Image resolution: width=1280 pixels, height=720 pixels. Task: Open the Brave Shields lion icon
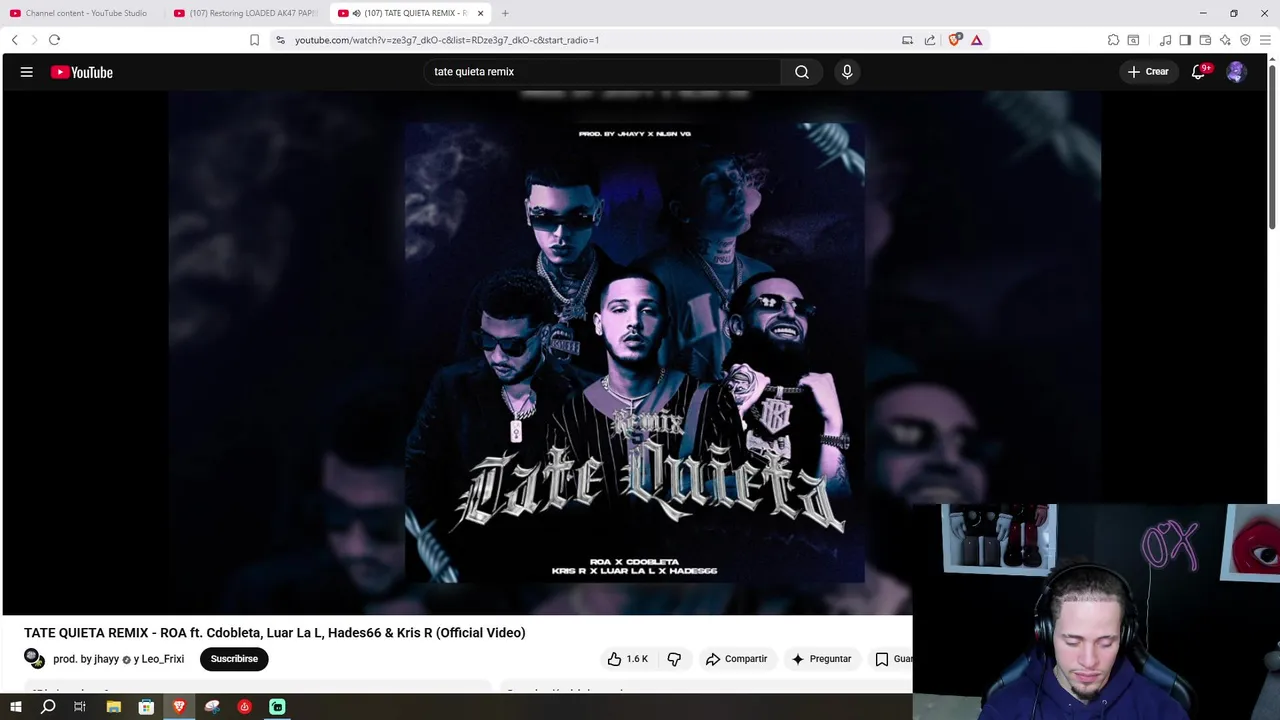[x=954, y=40]
